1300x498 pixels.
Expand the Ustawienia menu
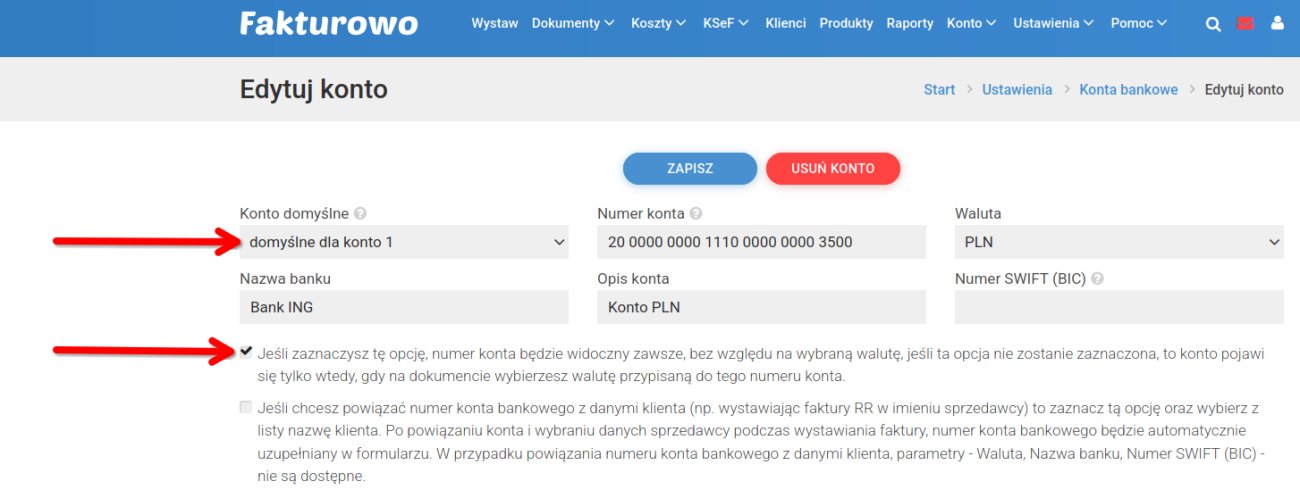tap(1054, 23)
